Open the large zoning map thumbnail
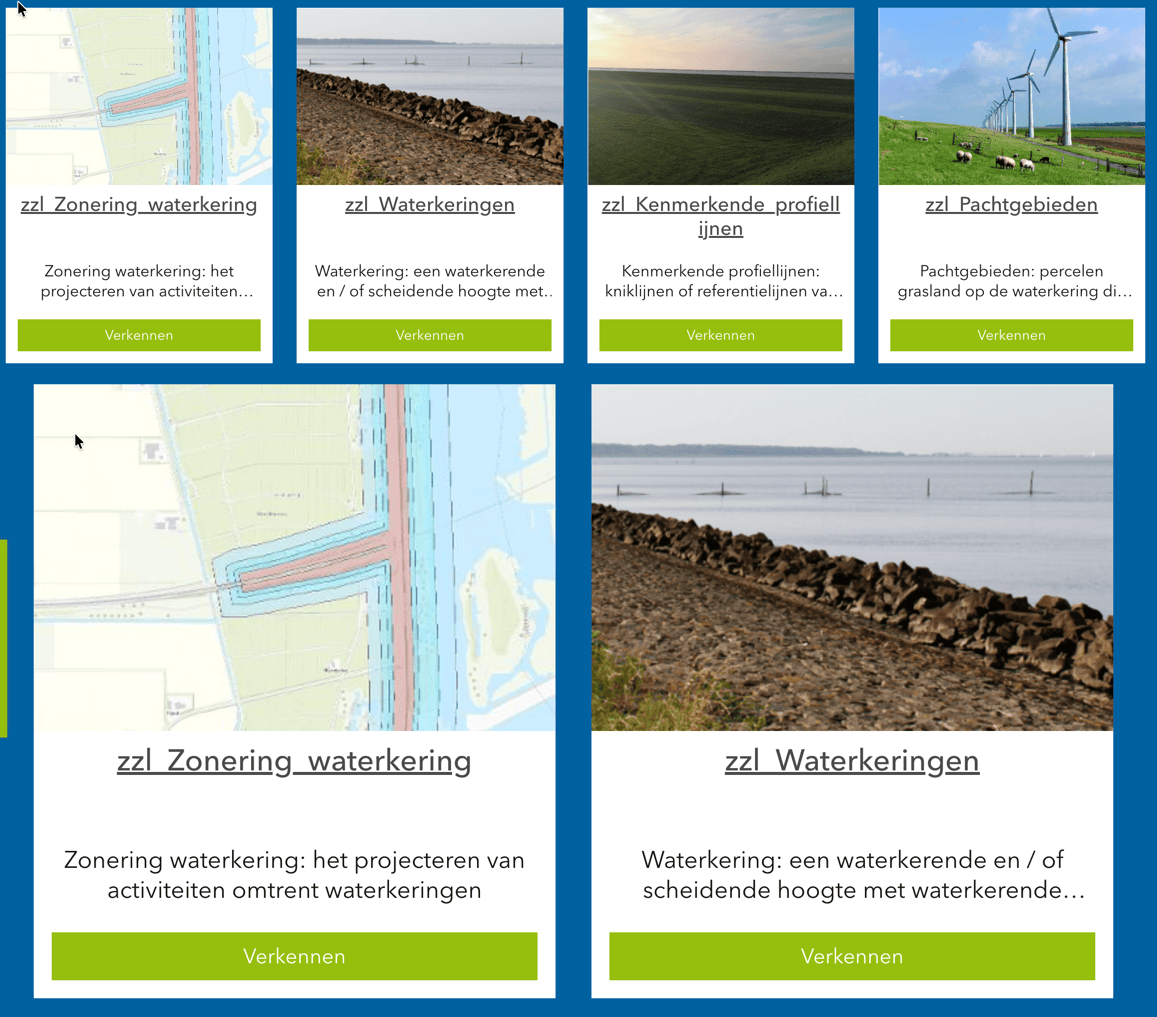This screenshot has width=1157, height=1017. point(294,557)
